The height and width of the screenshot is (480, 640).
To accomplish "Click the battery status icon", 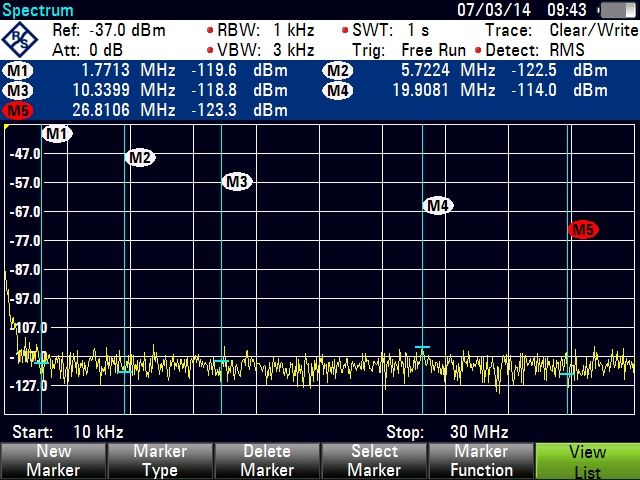I will (616, 10).
